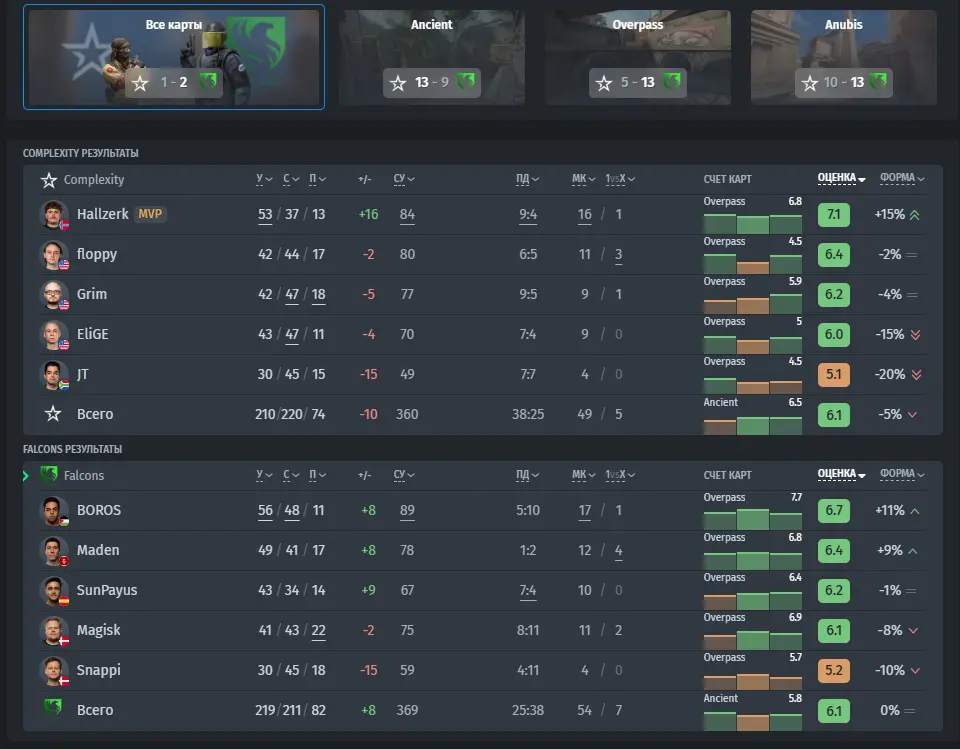Screen dimensions: 960x749
Task: Click the star icon in Complexity's Всего row
Action: pyautogui.click(x=53, y=414)
